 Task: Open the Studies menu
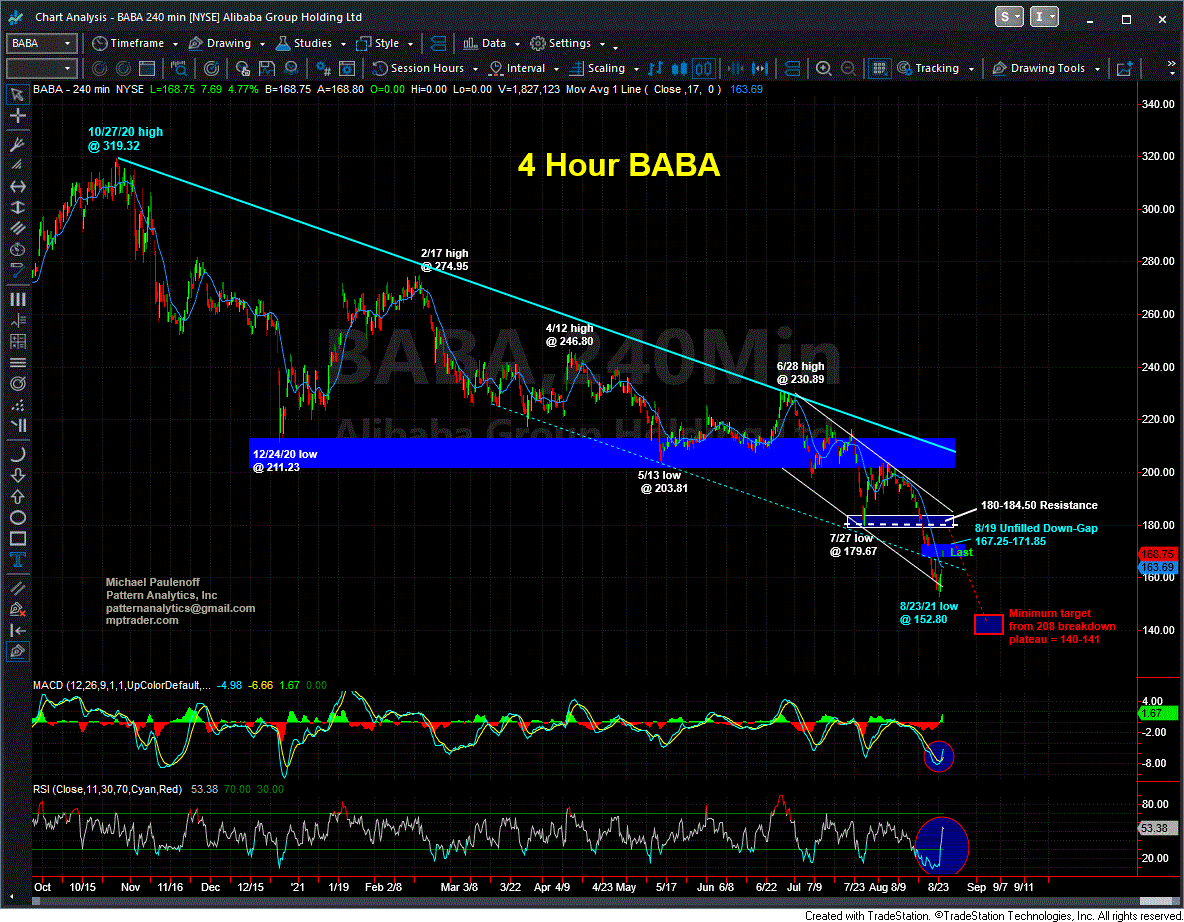(x=310, y=44)
